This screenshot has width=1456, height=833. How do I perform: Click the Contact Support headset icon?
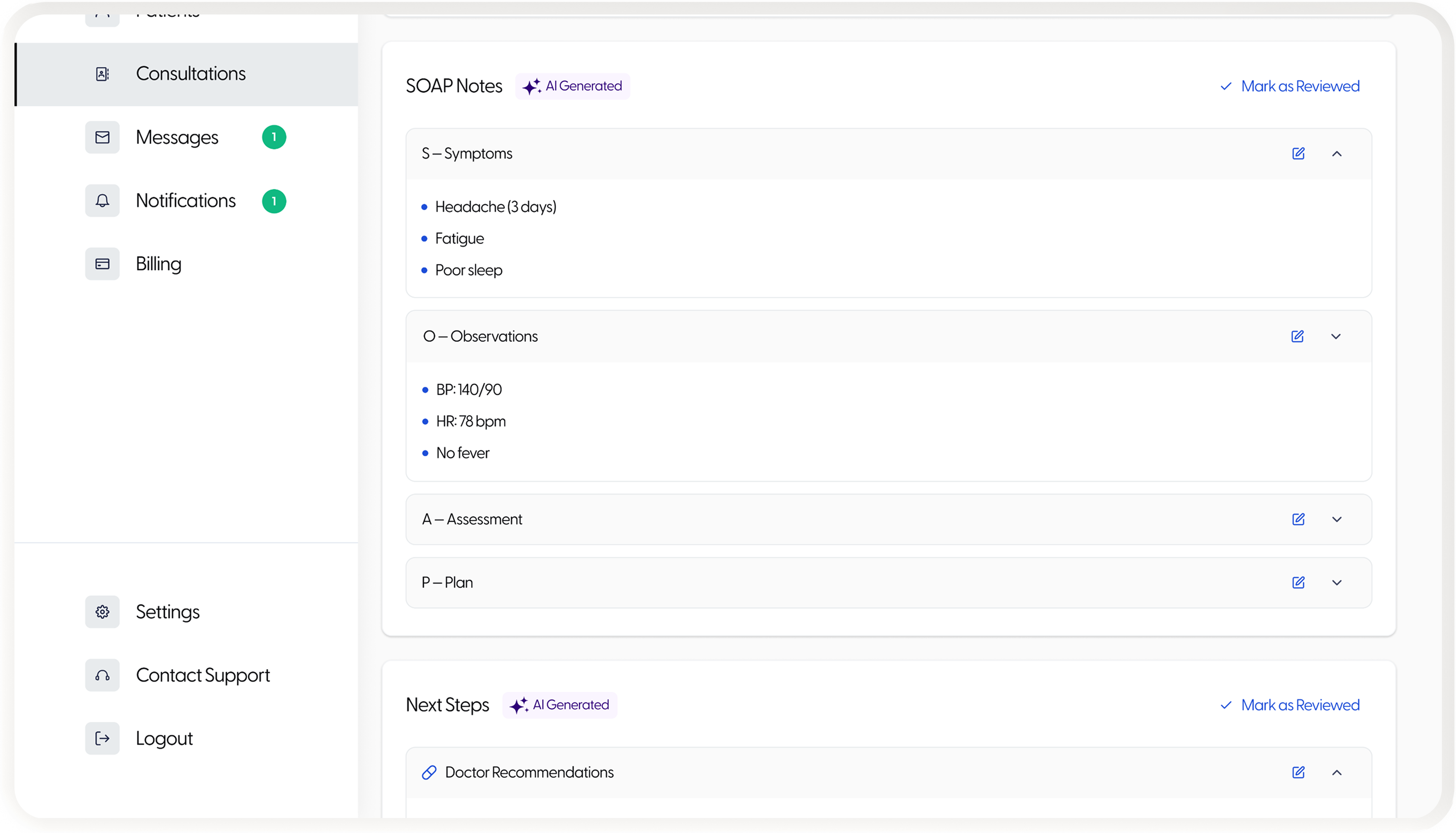102,675
